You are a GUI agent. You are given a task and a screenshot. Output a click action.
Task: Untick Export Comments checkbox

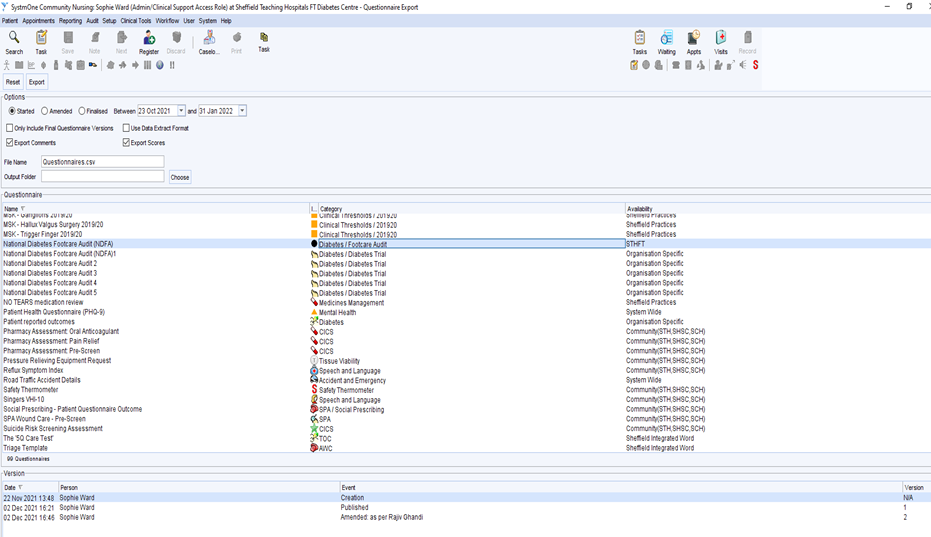tap(10, 143)
